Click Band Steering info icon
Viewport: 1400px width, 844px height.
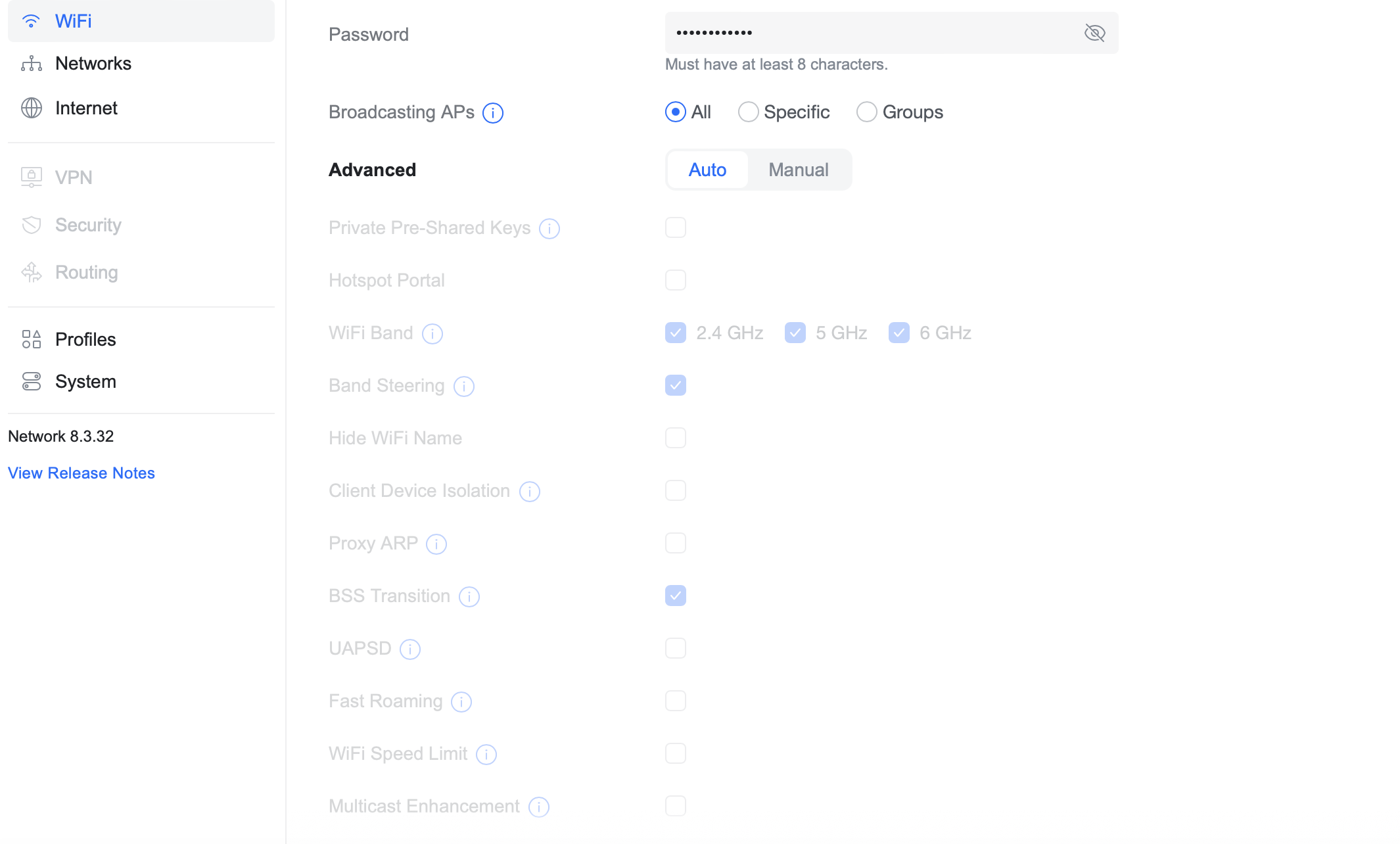[464, 387]
